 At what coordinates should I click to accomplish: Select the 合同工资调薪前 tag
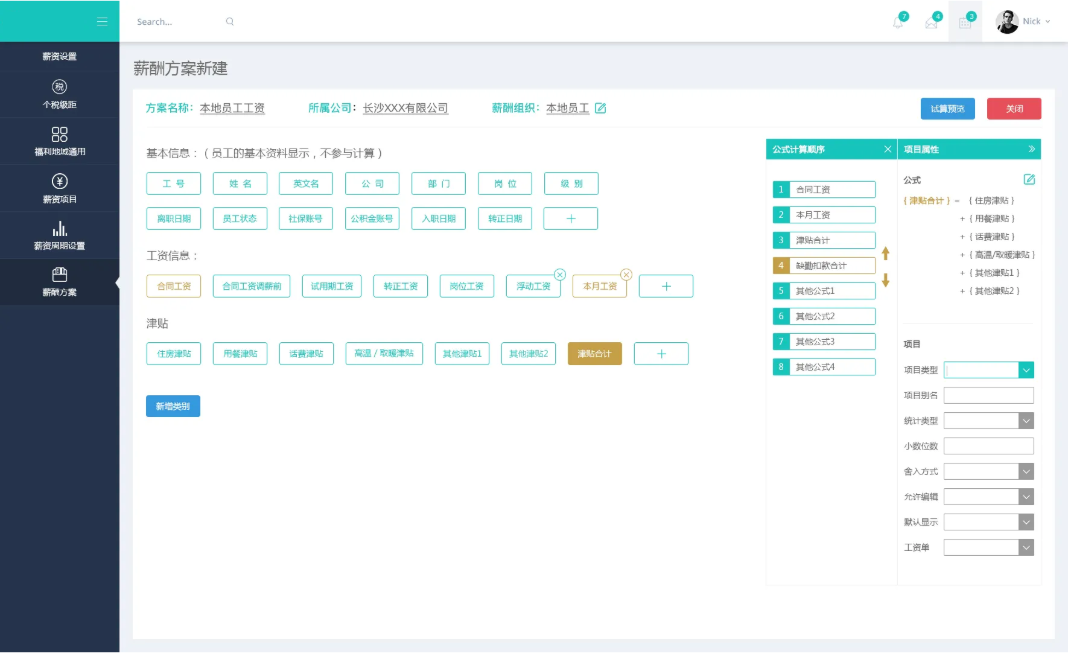(251, 286)
